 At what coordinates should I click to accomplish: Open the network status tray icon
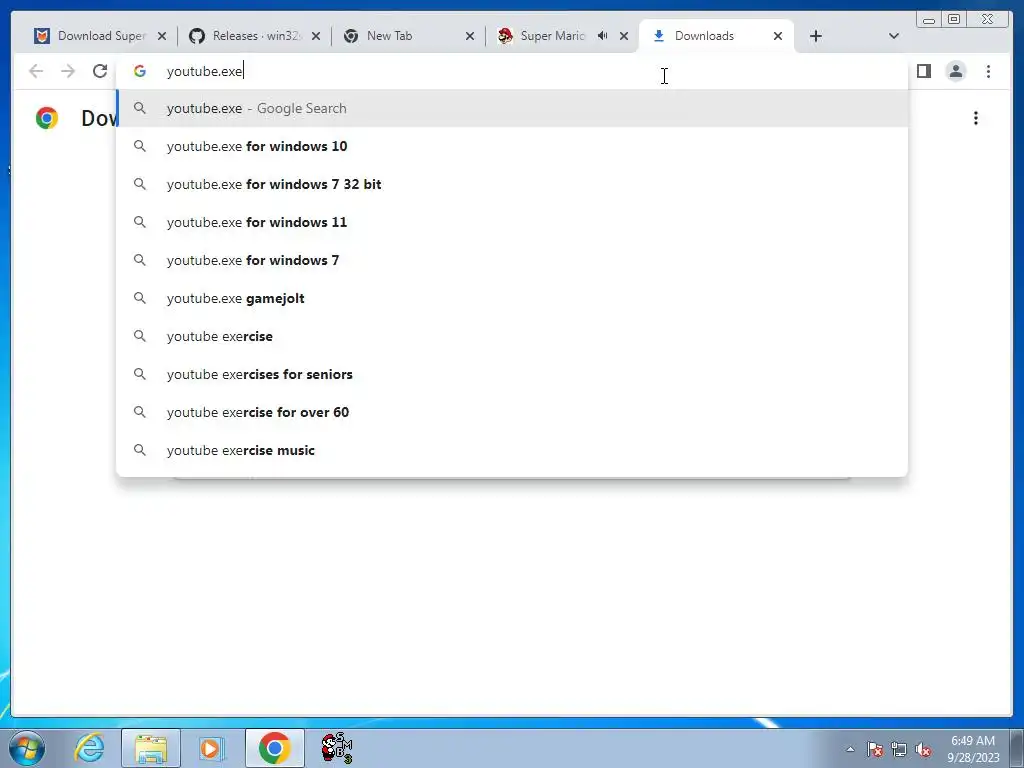pyautogui.click(x=899, y=749)
